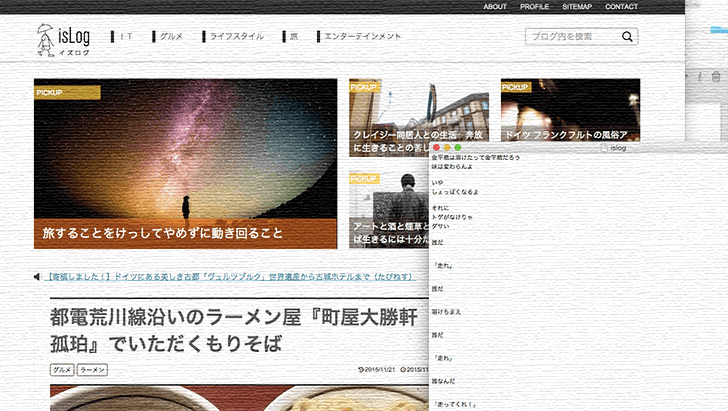Open the SITEMAP page
728x411 pixels.
tap(577, 7)
